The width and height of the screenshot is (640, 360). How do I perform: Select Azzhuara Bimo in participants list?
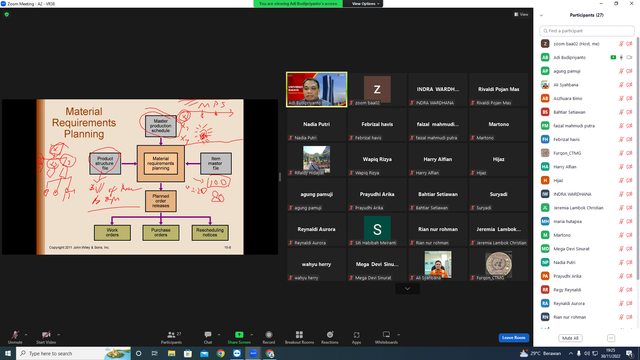pyautogui.click(x=587, y=98)
